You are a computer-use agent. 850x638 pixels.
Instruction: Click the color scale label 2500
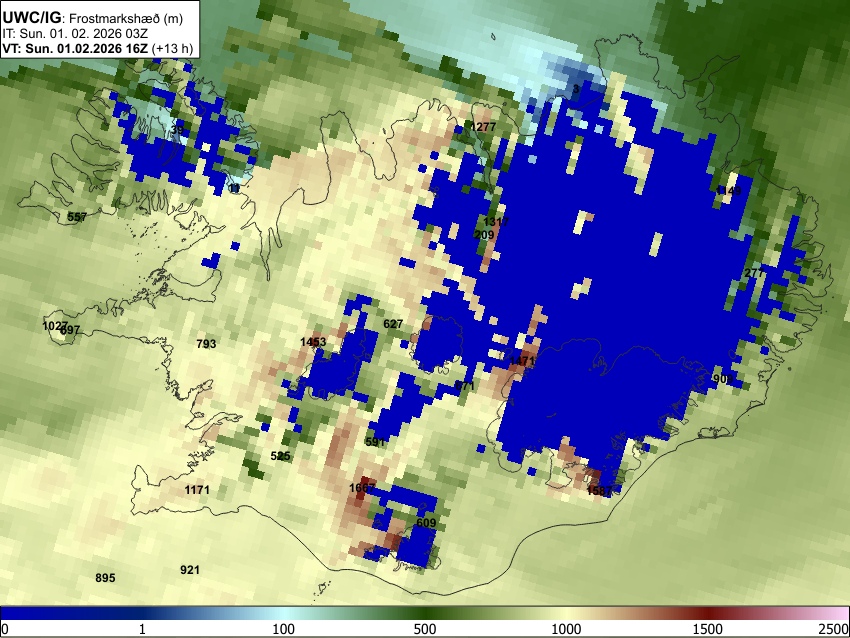tap(834, 629)
